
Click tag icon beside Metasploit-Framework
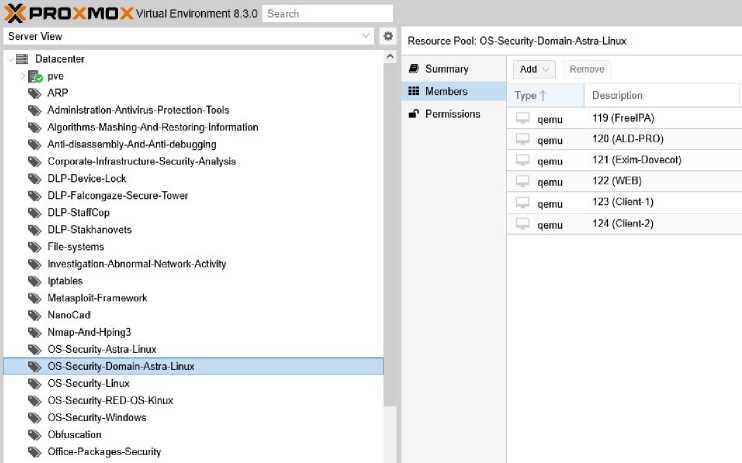point(35,298)
